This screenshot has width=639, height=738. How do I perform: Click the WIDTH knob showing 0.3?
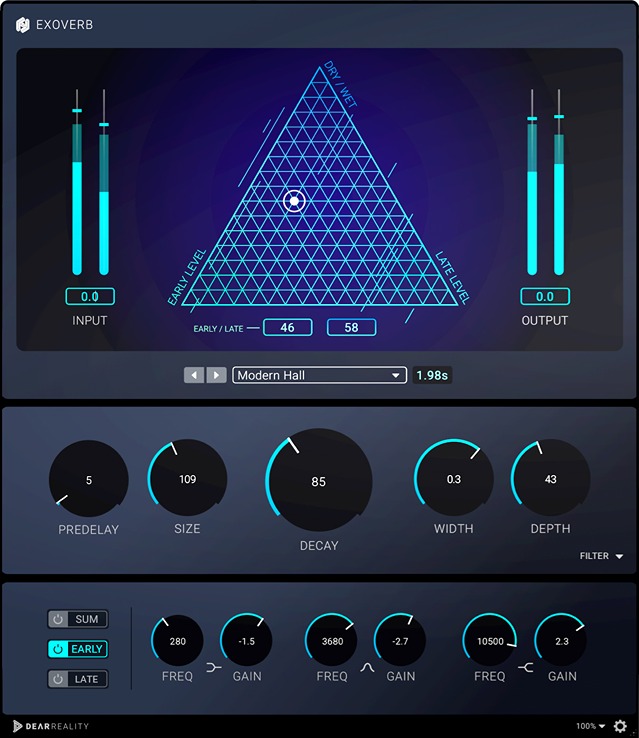click(x=454, y=478)
